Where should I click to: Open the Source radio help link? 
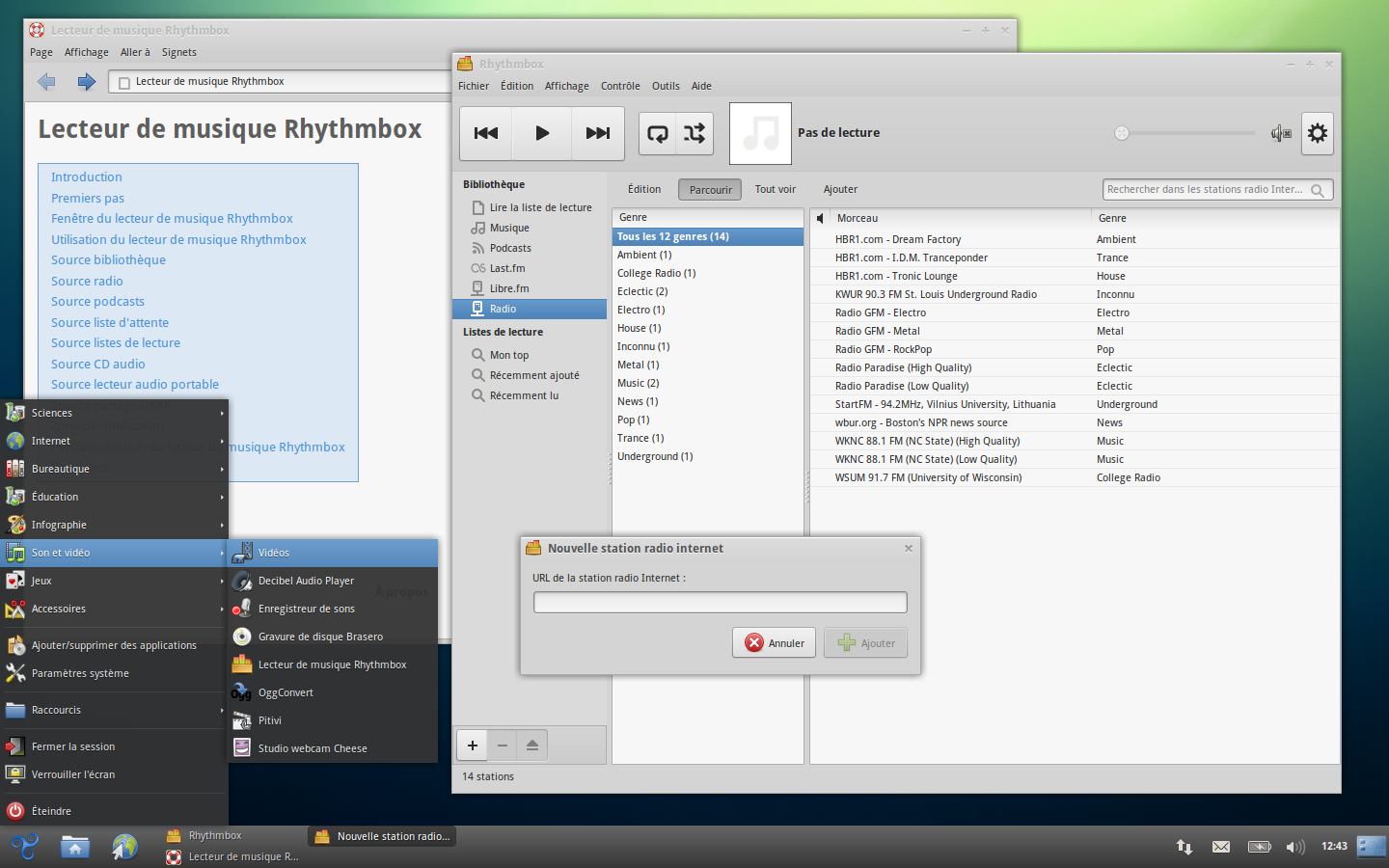click(87, 281)
